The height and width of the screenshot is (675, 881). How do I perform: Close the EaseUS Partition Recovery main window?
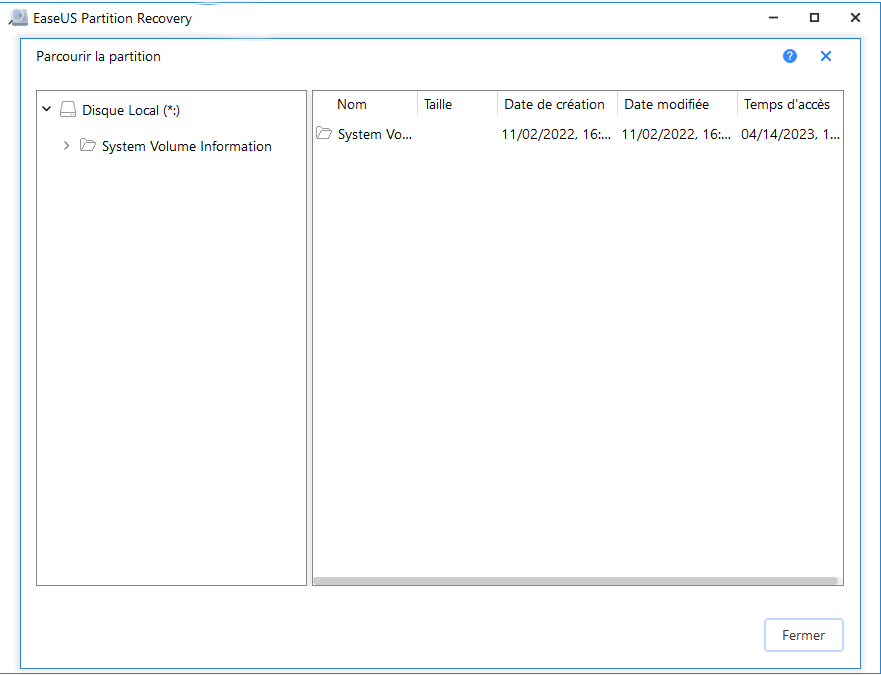855,18
